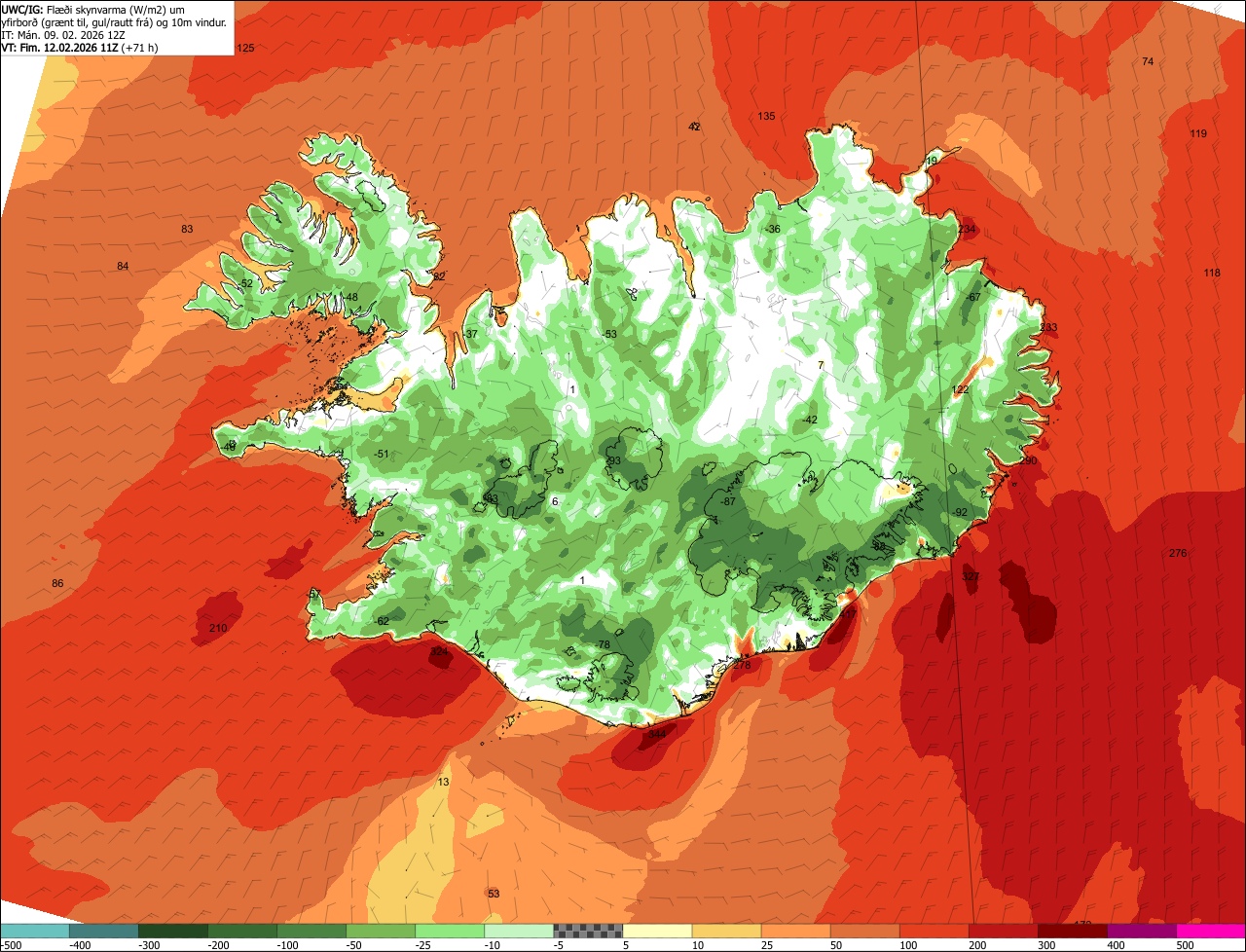Screen dimensions: 1246x952
Task: Click the yellow 10 to 25 legend swatch
Action: click(x=726, y=931)
